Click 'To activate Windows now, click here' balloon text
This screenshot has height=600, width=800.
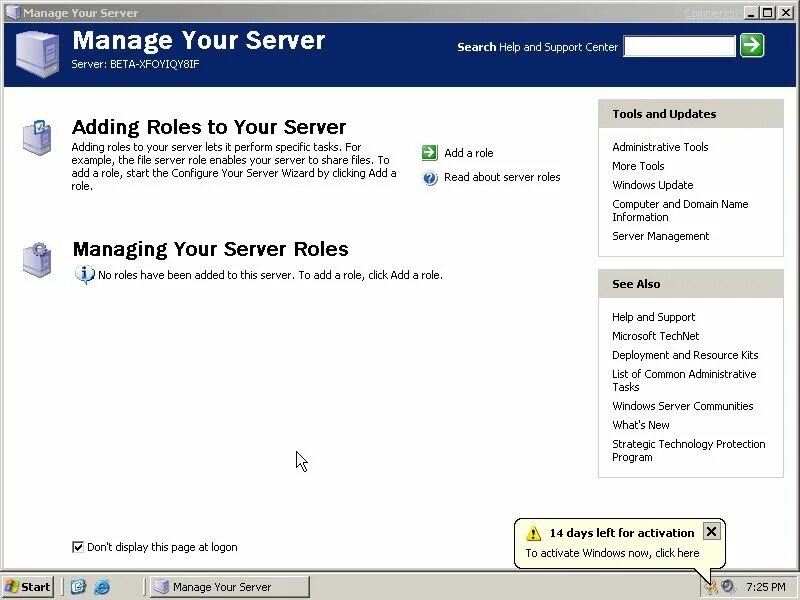[612, 553]
